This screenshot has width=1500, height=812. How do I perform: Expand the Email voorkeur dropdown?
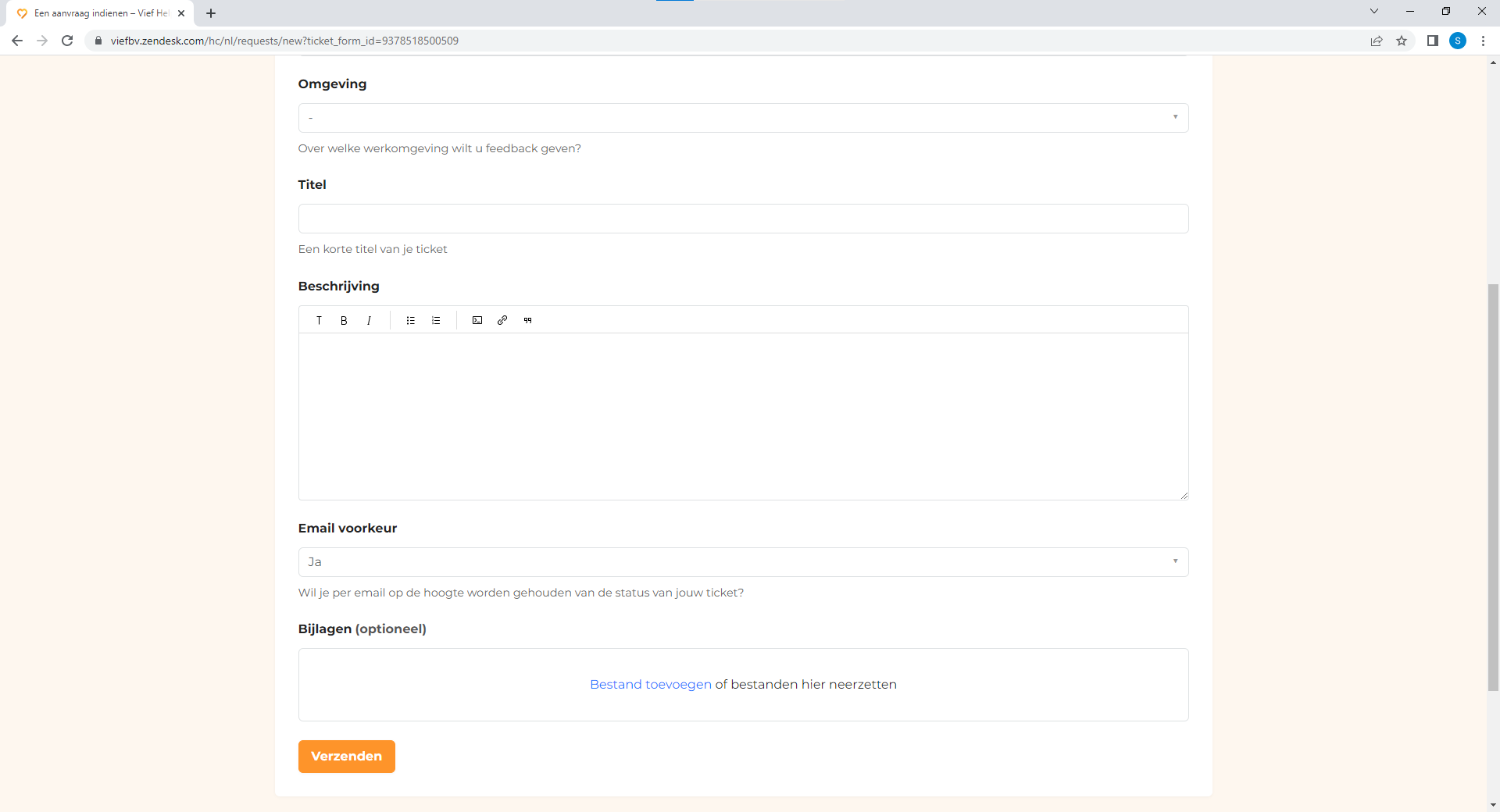(743, 562)
